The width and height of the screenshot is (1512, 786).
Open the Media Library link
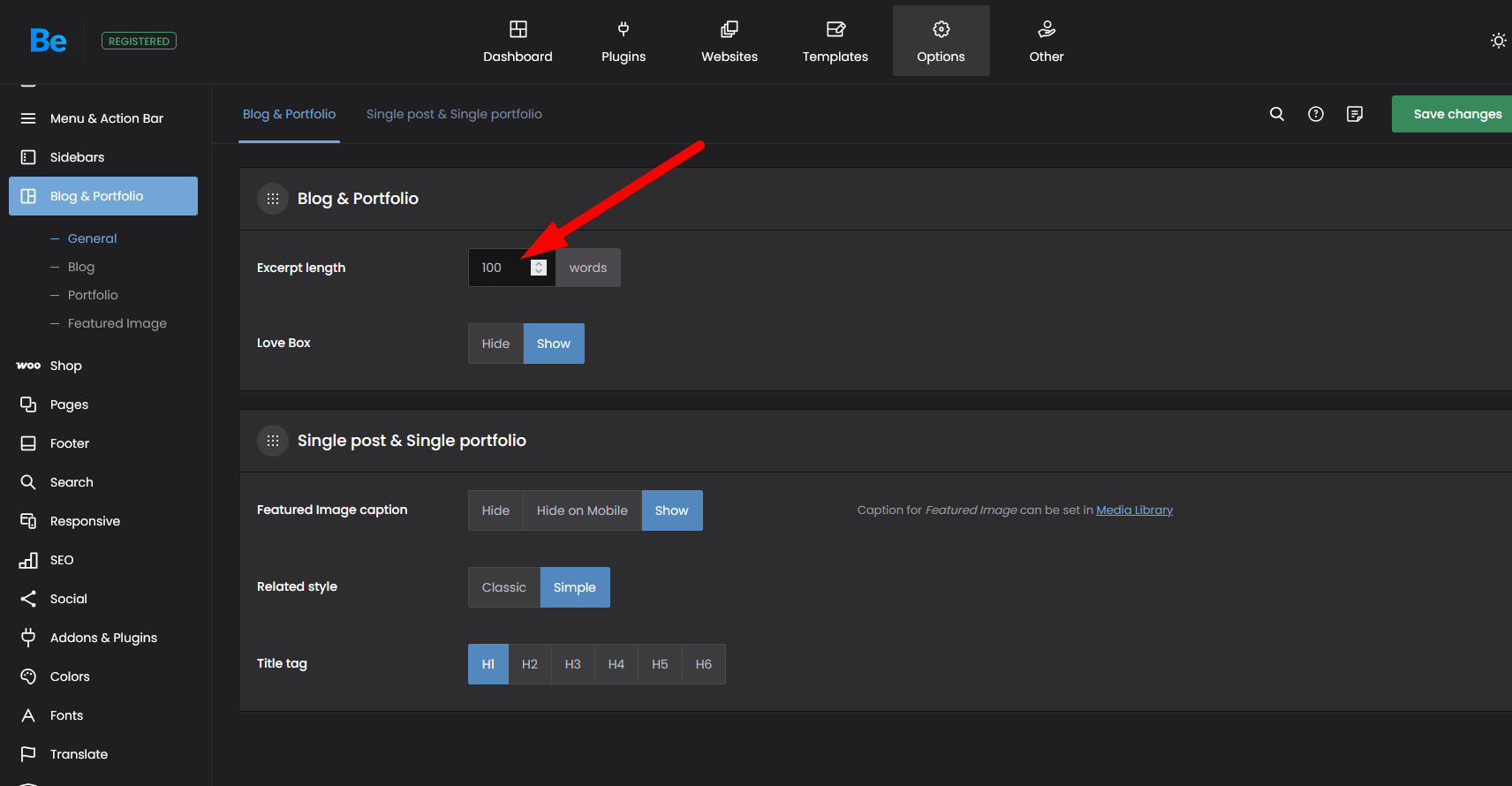(1134, 510)
